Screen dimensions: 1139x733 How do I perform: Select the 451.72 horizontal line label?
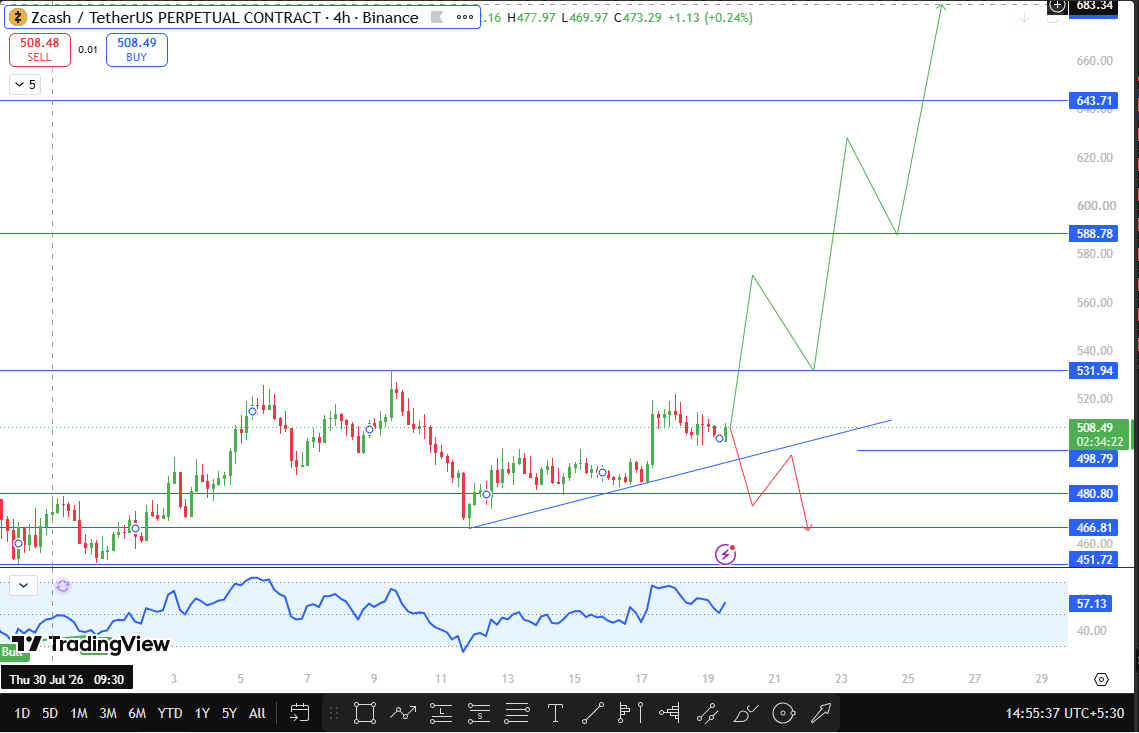pyautogui.click(x=1094, y=559)
